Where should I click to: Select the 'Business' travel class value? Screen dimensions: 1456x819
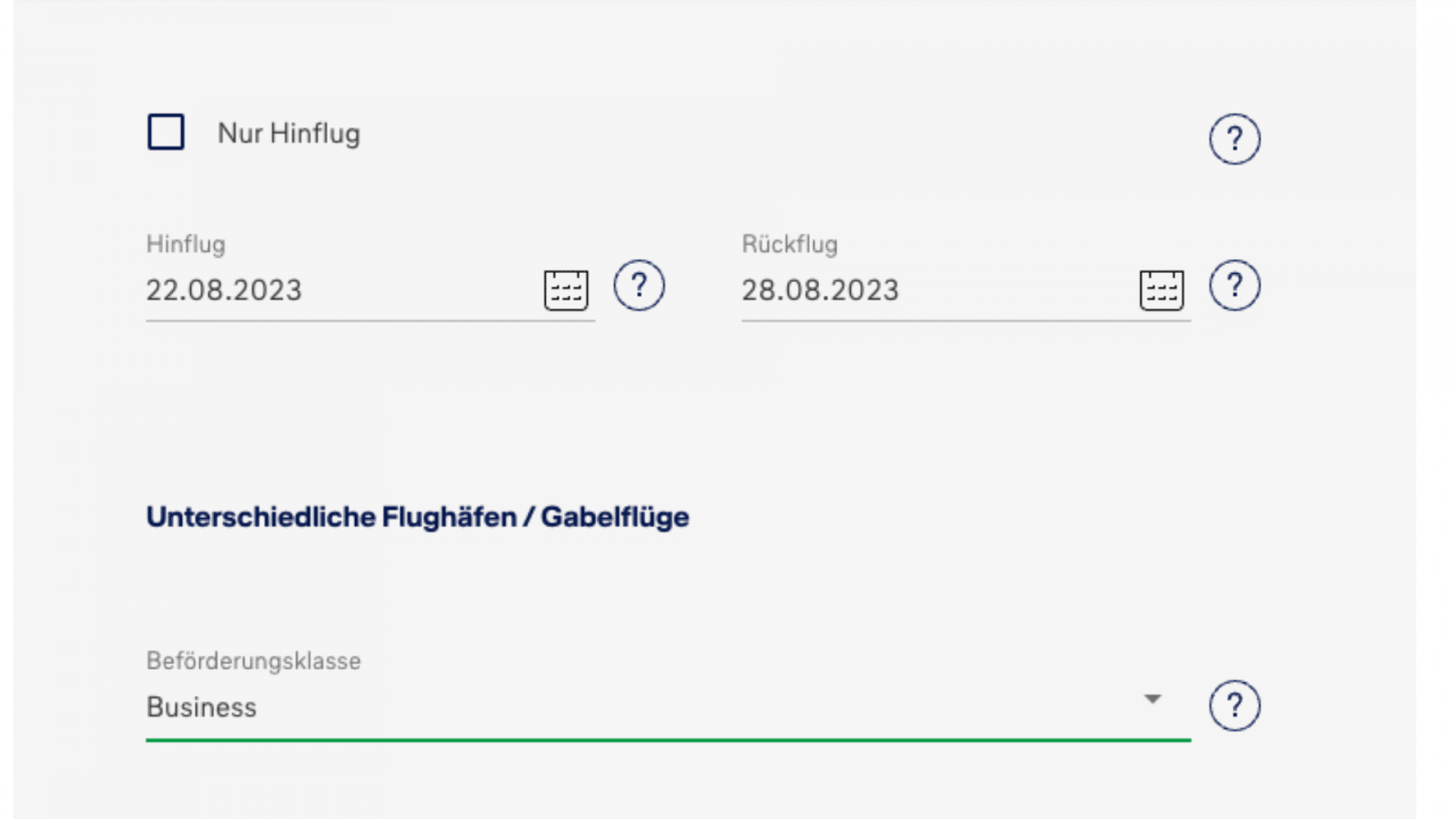202,707
